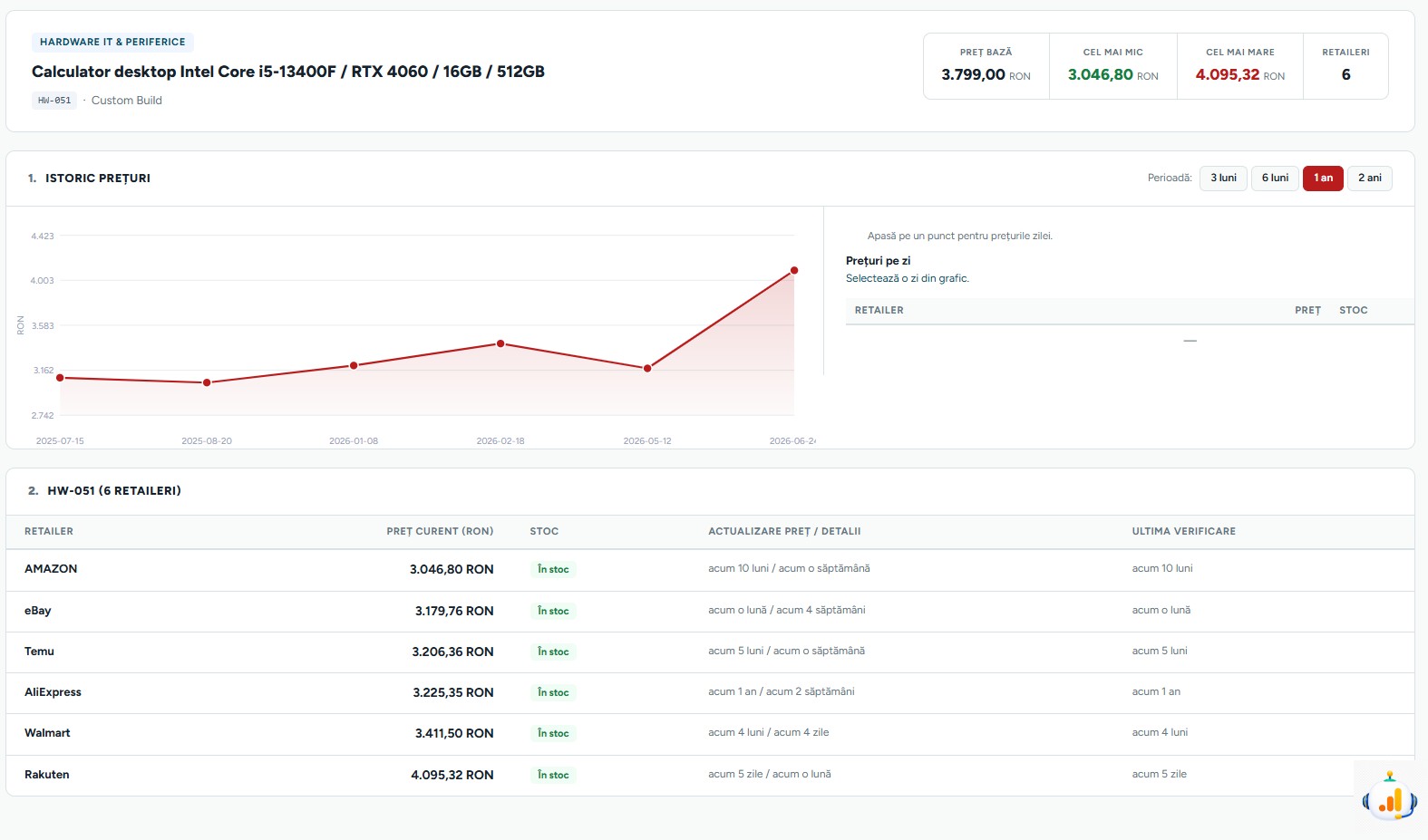Select the 2026-02-18 price point
This screenshot has height=840, width=1428.
(x=500, y=343)
